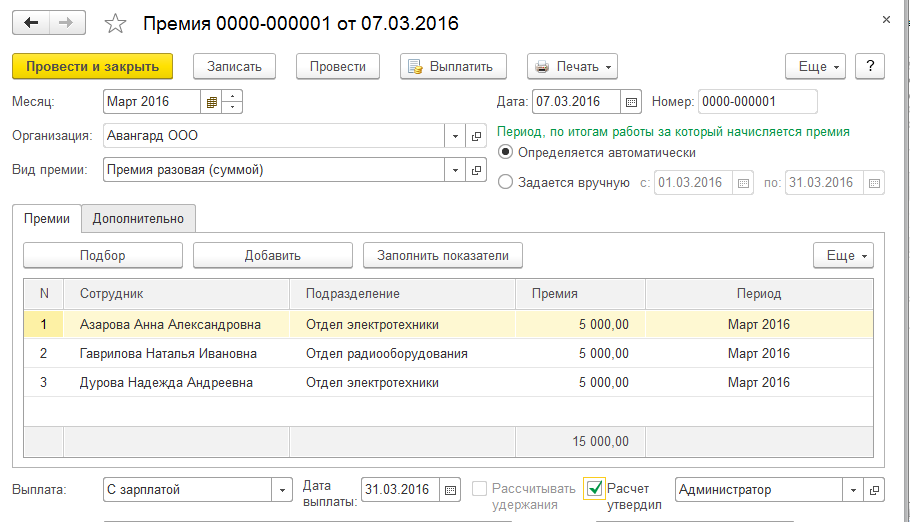This screenshot has height=522, width=910.
Task: Open month picker icon in Месяц field
Action: (x=211, y=102)
